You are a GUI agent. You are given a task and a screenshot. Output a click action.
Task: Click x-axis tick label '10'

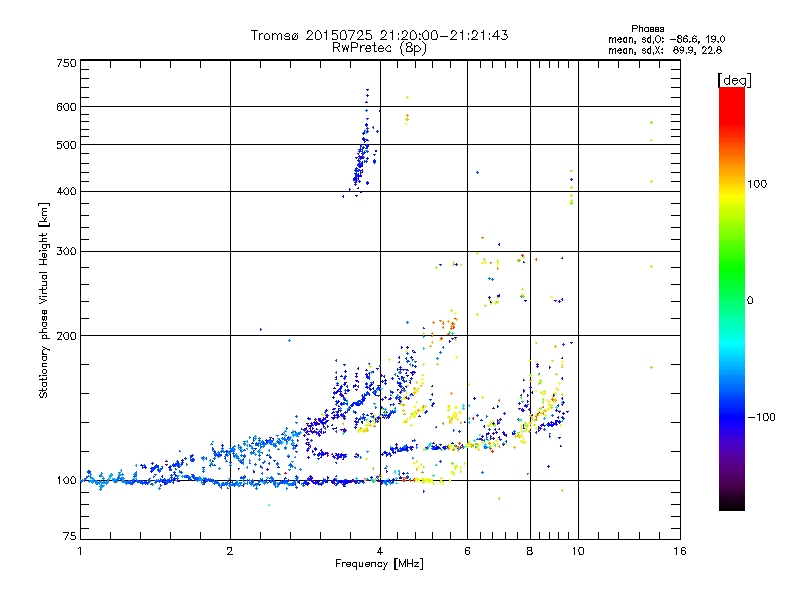click(578, 551)
